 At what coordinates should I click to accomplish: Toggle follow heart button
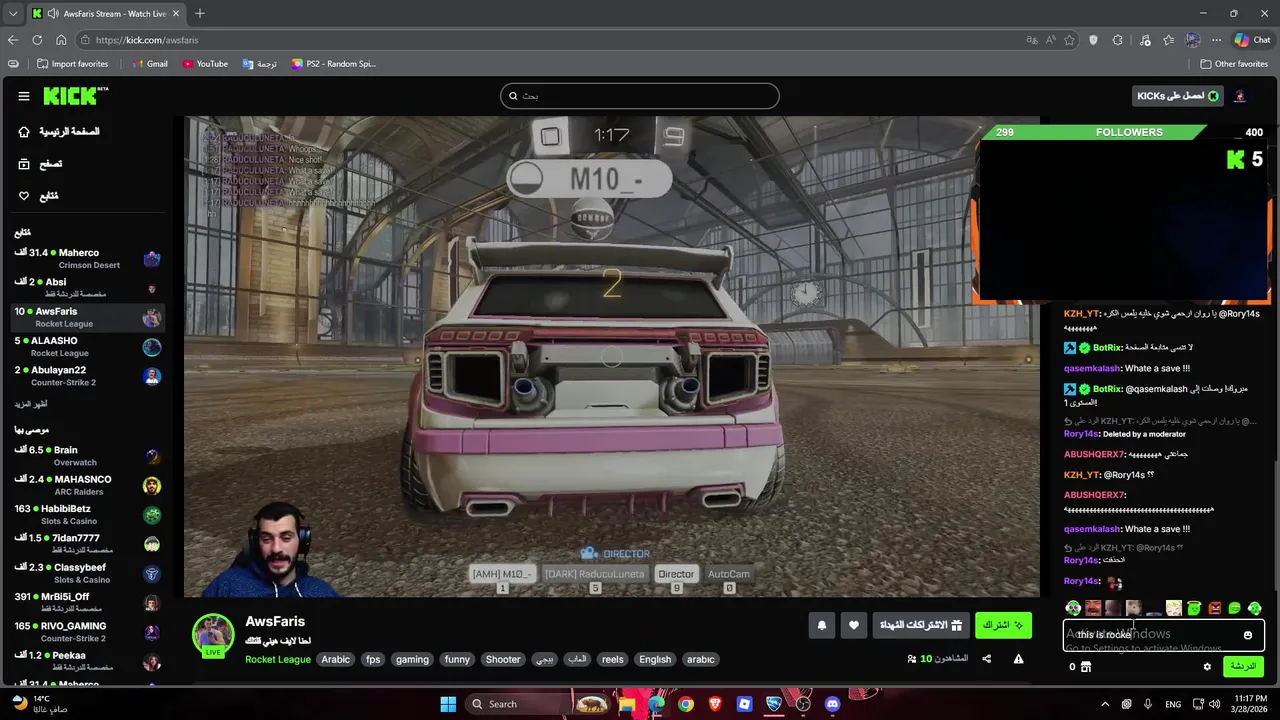(x=854, y=626)
